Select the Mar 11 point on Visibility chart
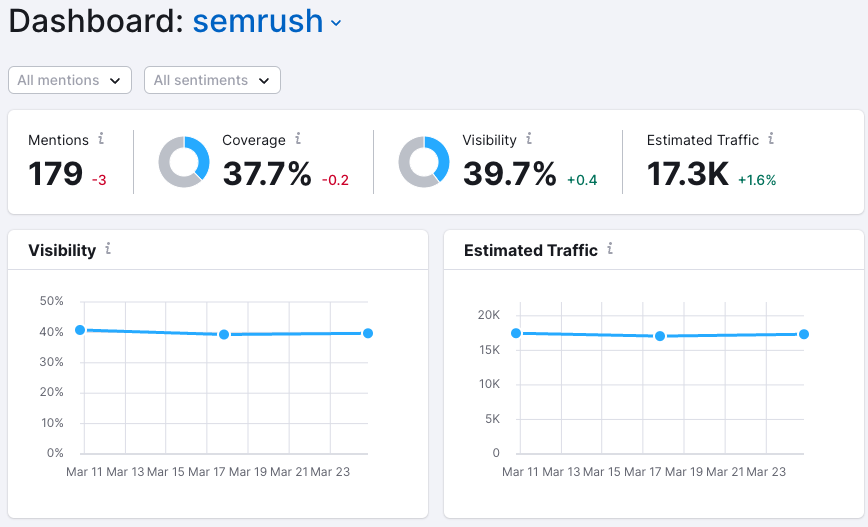The height and width of the screenshot is (527, 868). tap(80, 330)
